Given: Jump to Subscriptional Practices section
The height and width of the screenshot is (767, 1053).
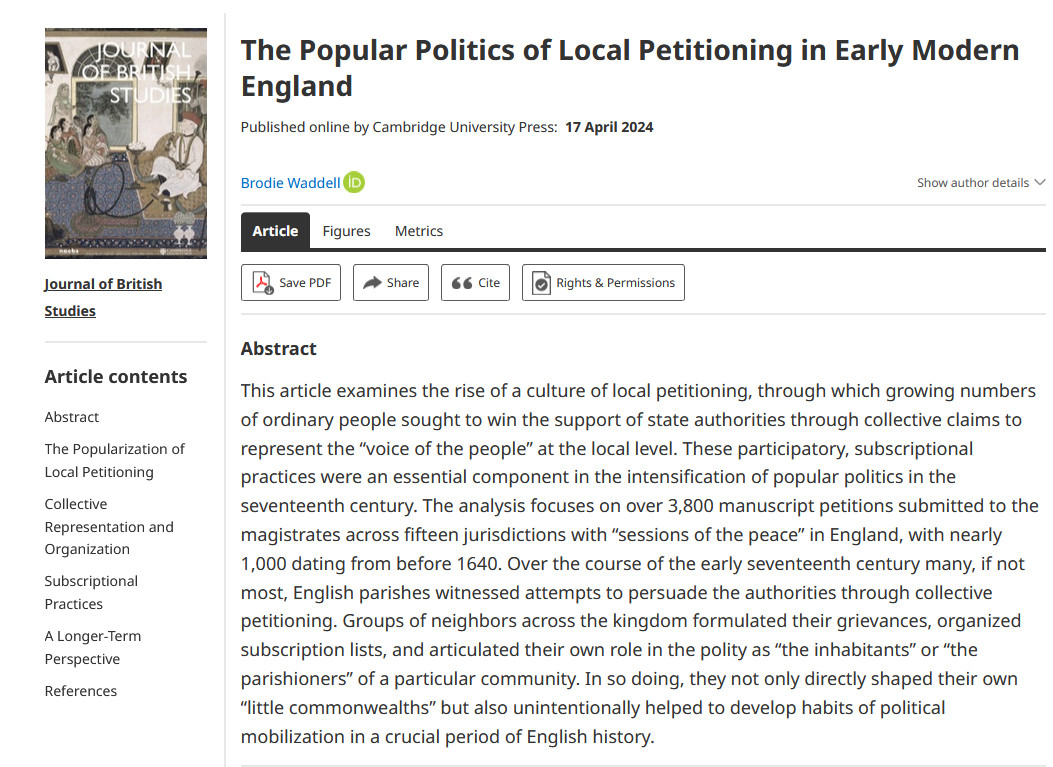Looking at the screenshot, I should pos(91,592).
